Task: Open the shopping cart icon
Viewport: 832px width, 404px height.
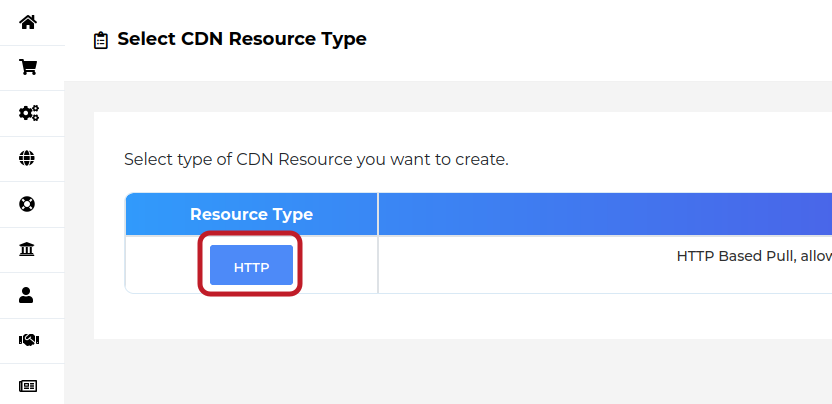Action: tap(28, 67)
